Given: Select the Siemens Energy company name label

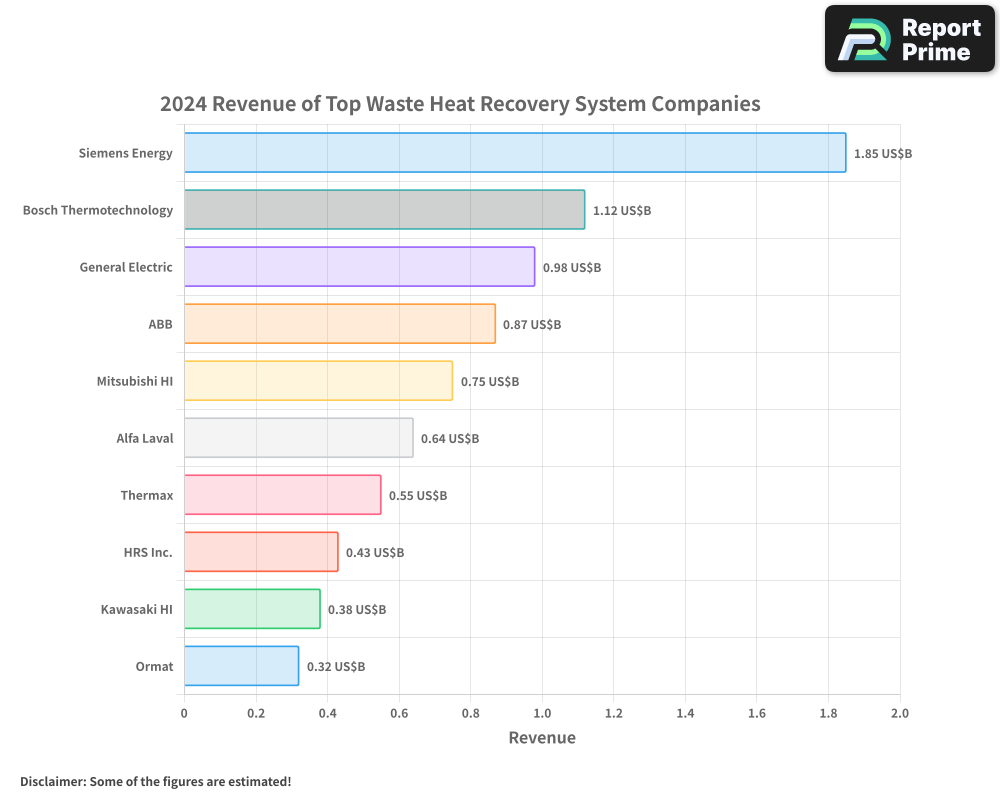Looking at the screenshot, I should click(x=126, y=153).
